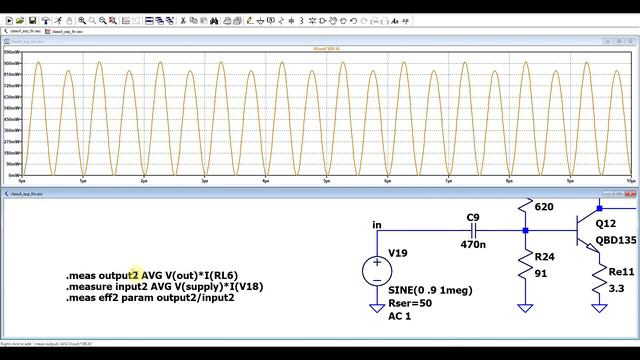
Task: Click the V(out)*I(RL6) trace label
Action: coord(327,49)
